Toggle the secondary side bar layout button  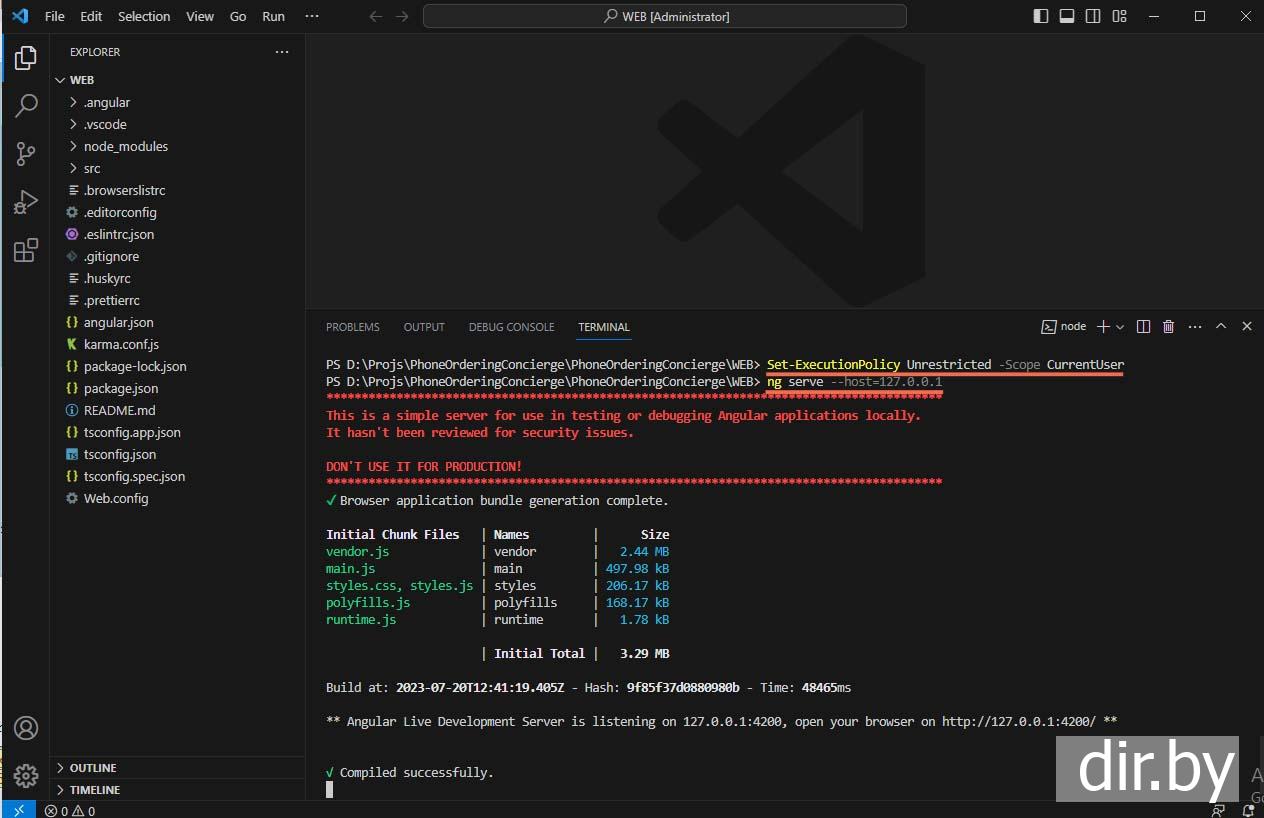1093,16
